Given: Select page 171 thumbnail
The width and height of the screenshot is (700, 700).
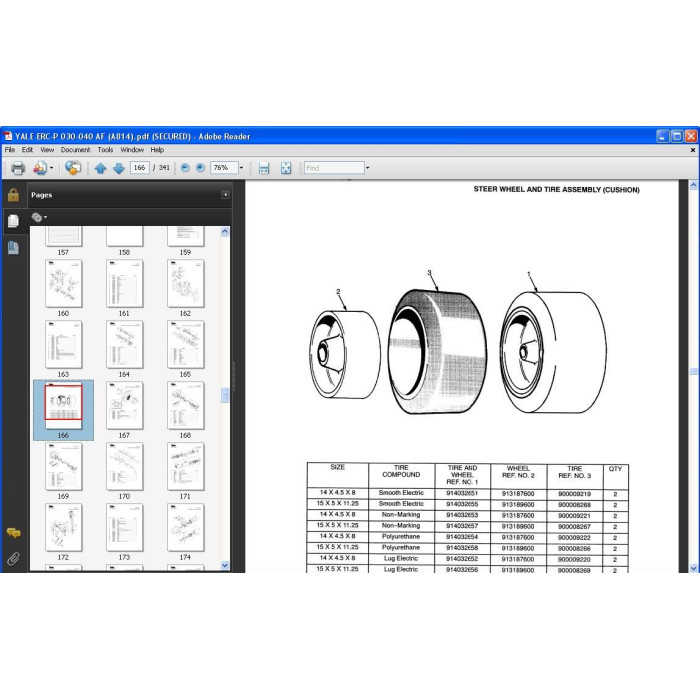Looking at the screenshot, I should click(186, 467).
